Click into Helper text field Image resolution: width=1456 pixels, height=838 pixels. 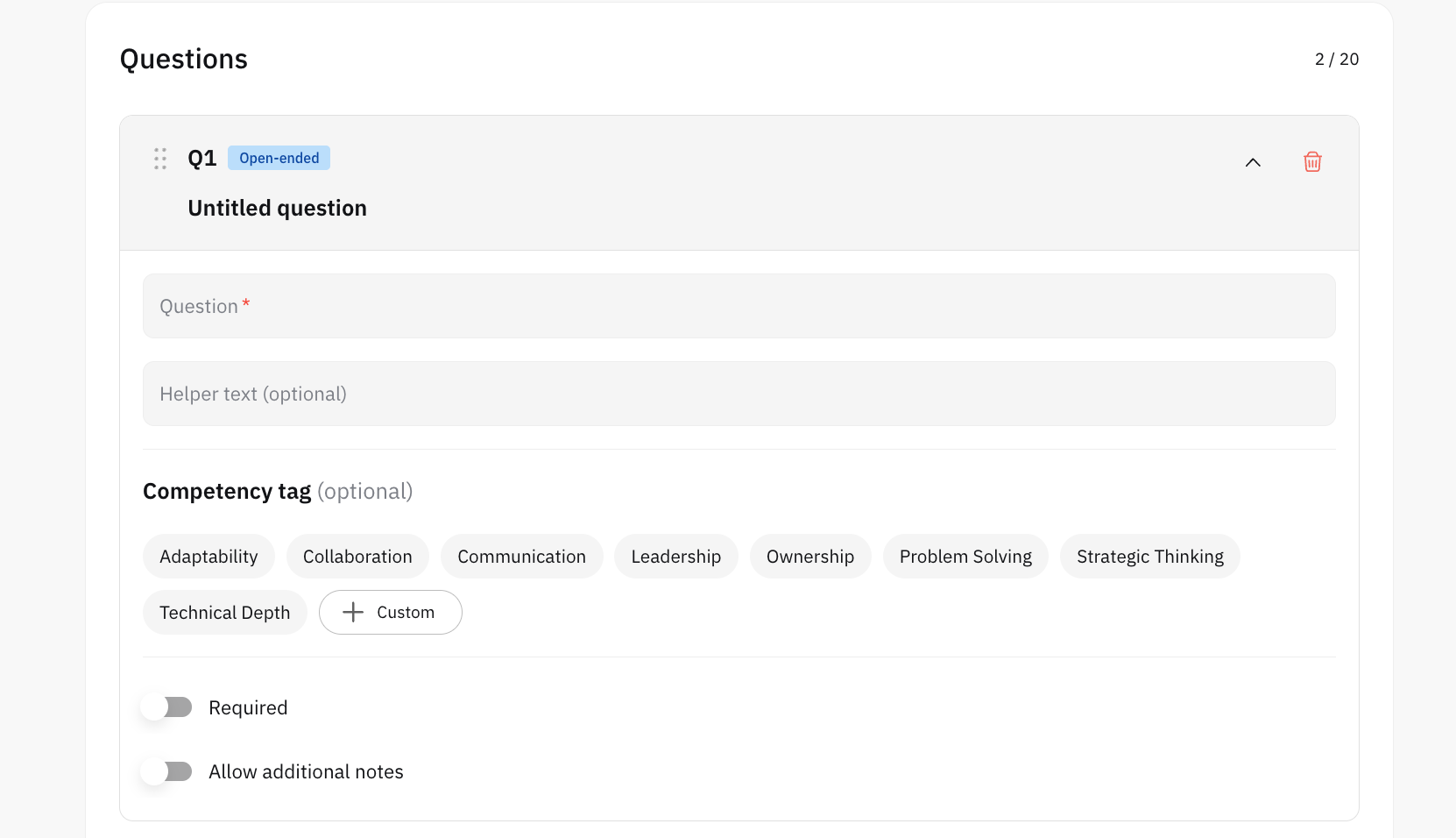(x=739, y=394)
